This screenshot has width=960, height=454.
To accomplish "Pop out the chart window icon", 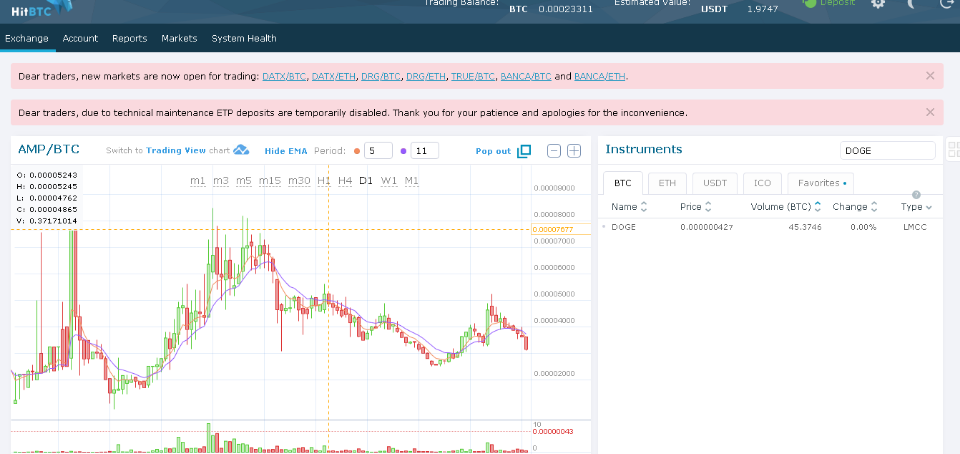I will tap(524, 151).
